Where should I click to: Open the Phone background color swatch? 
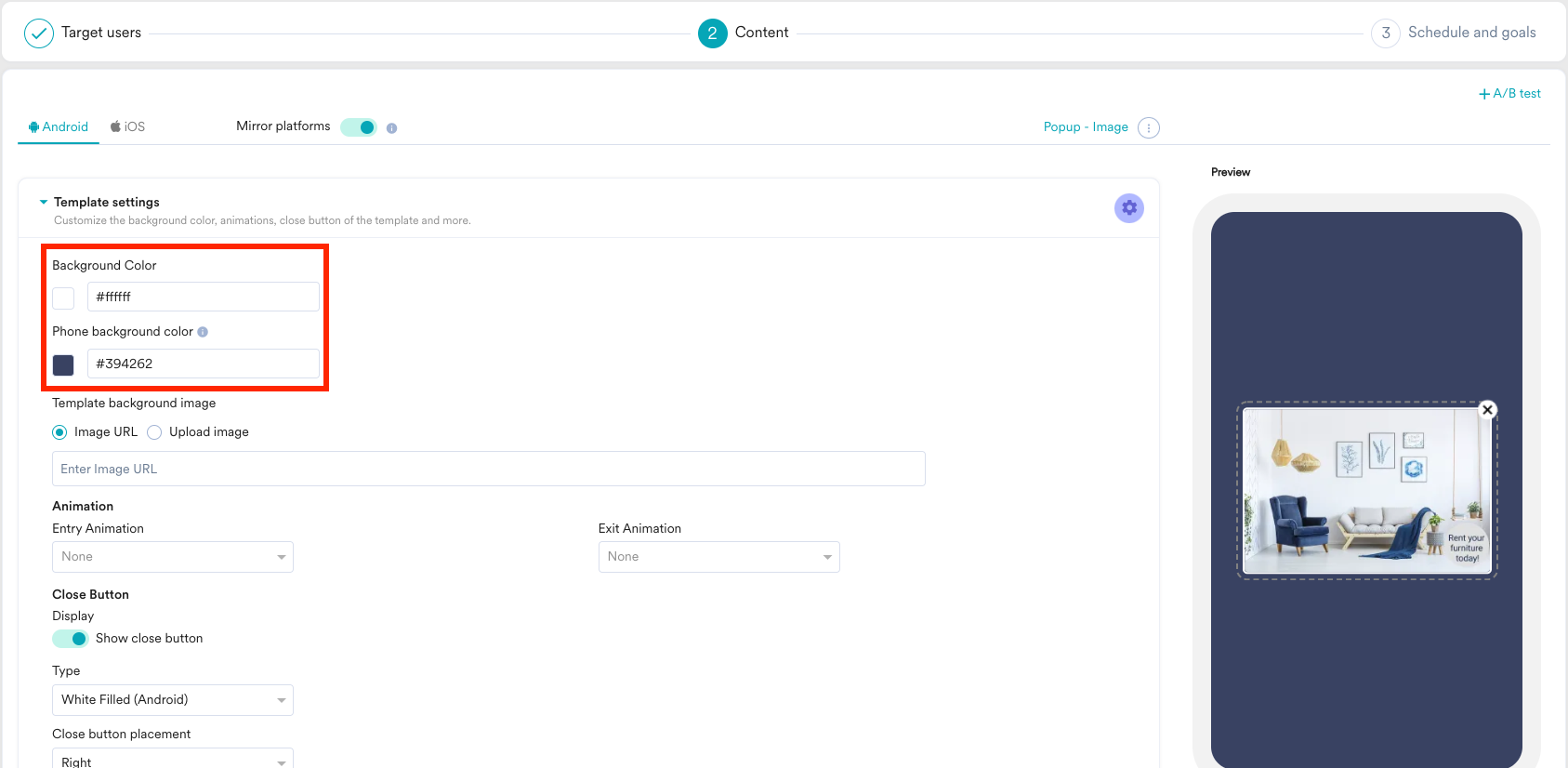coord(63,364)
